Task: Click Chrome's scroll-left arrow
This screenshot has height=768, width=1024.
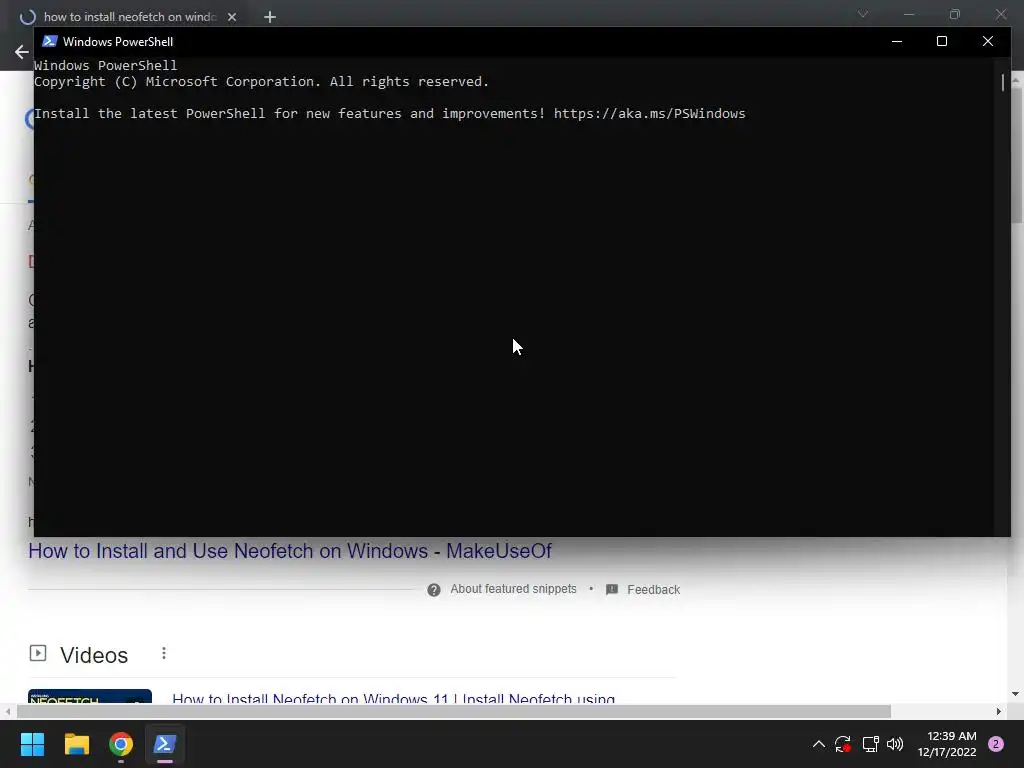Action: pos(7,711)
